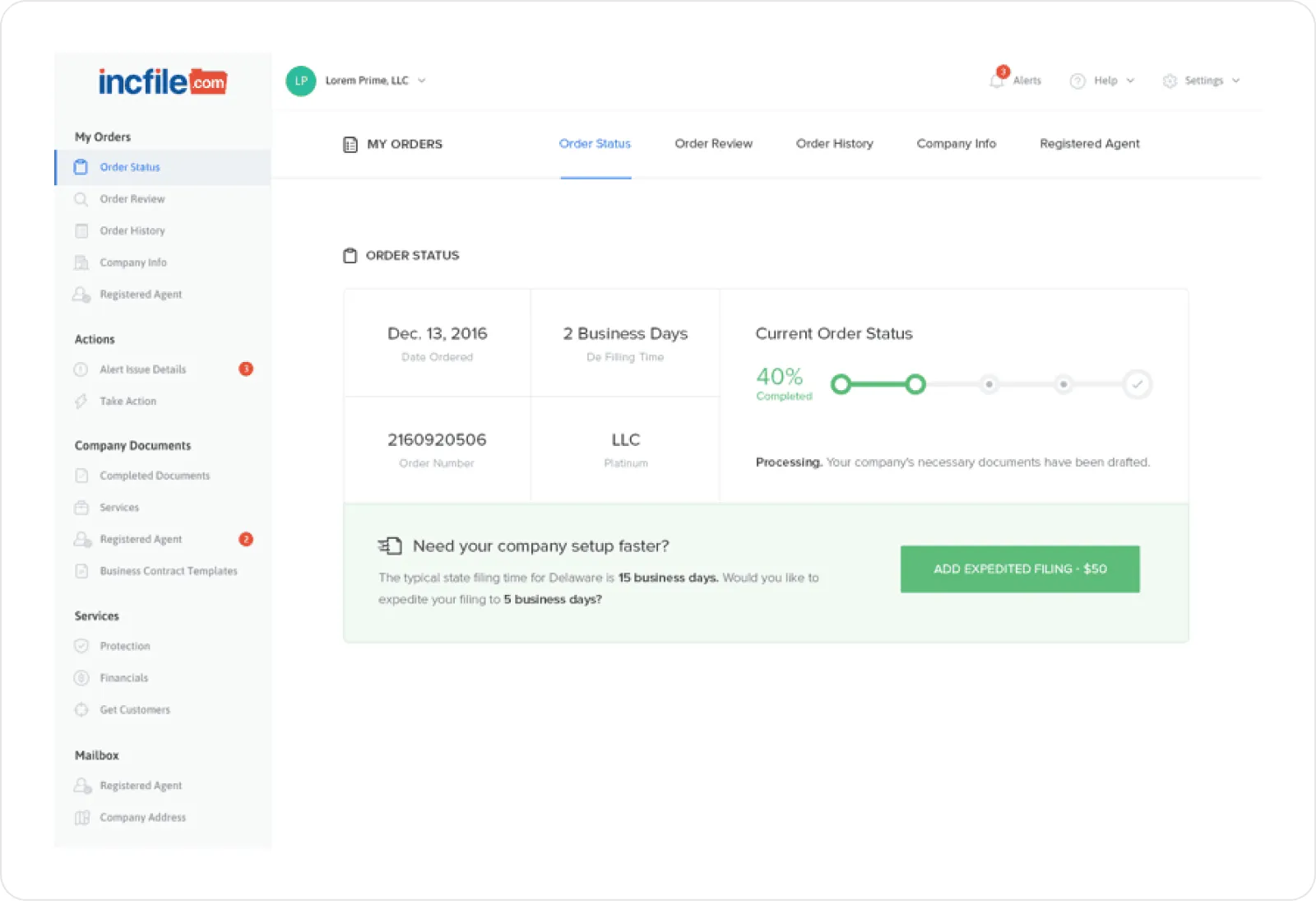Switch to the Order History tab
Image resolution: width=1316 pixels, height=901 pixels.
(x=834, y=144)
